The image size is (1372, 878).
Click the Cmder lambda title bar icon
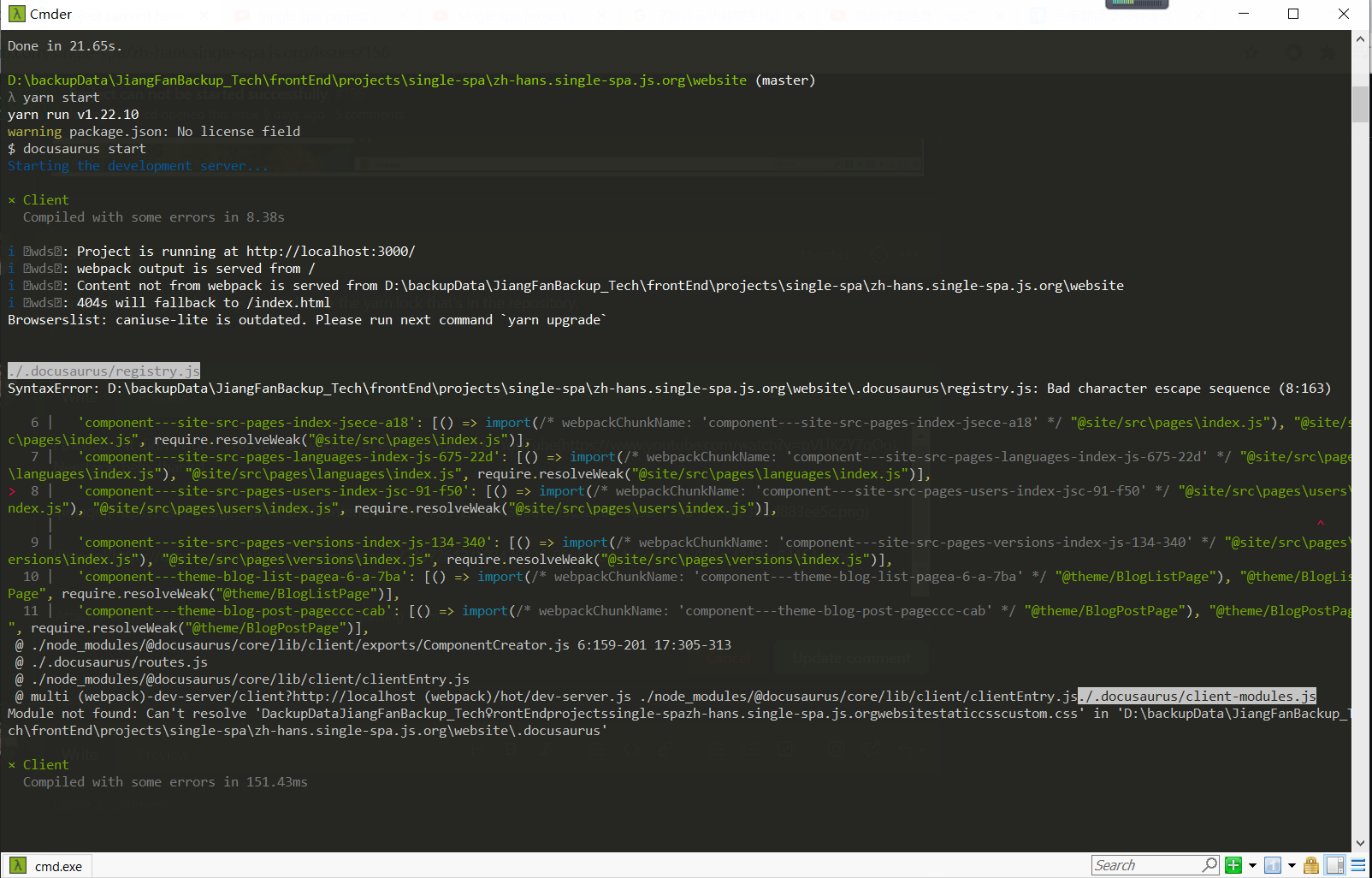17,14
